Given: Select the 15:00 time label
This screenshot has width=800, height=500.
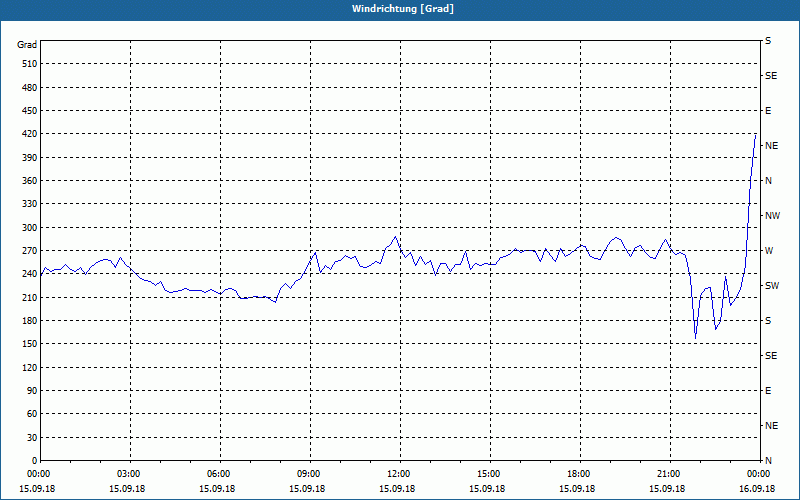Looking at the screenshot, I should point(487,474).
